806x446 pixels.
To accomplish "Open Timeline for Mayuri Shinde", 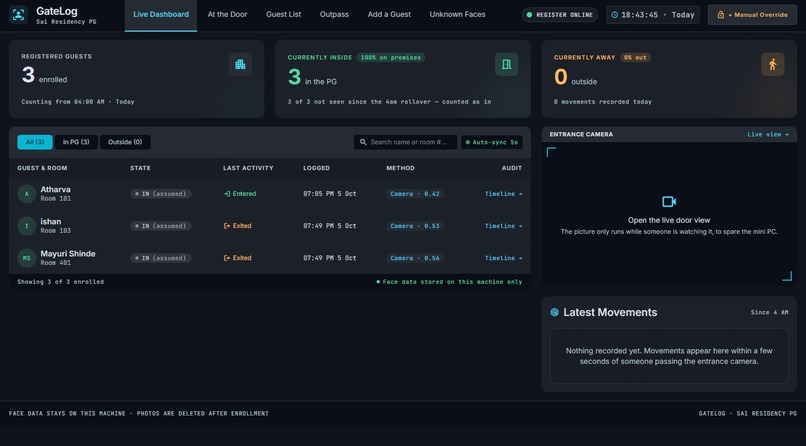I will (503, 258).
